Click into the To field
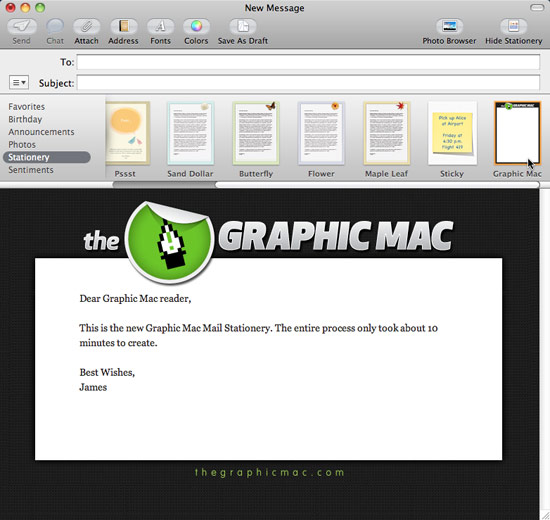The image size is (550, 520). (x=308, y=62)
